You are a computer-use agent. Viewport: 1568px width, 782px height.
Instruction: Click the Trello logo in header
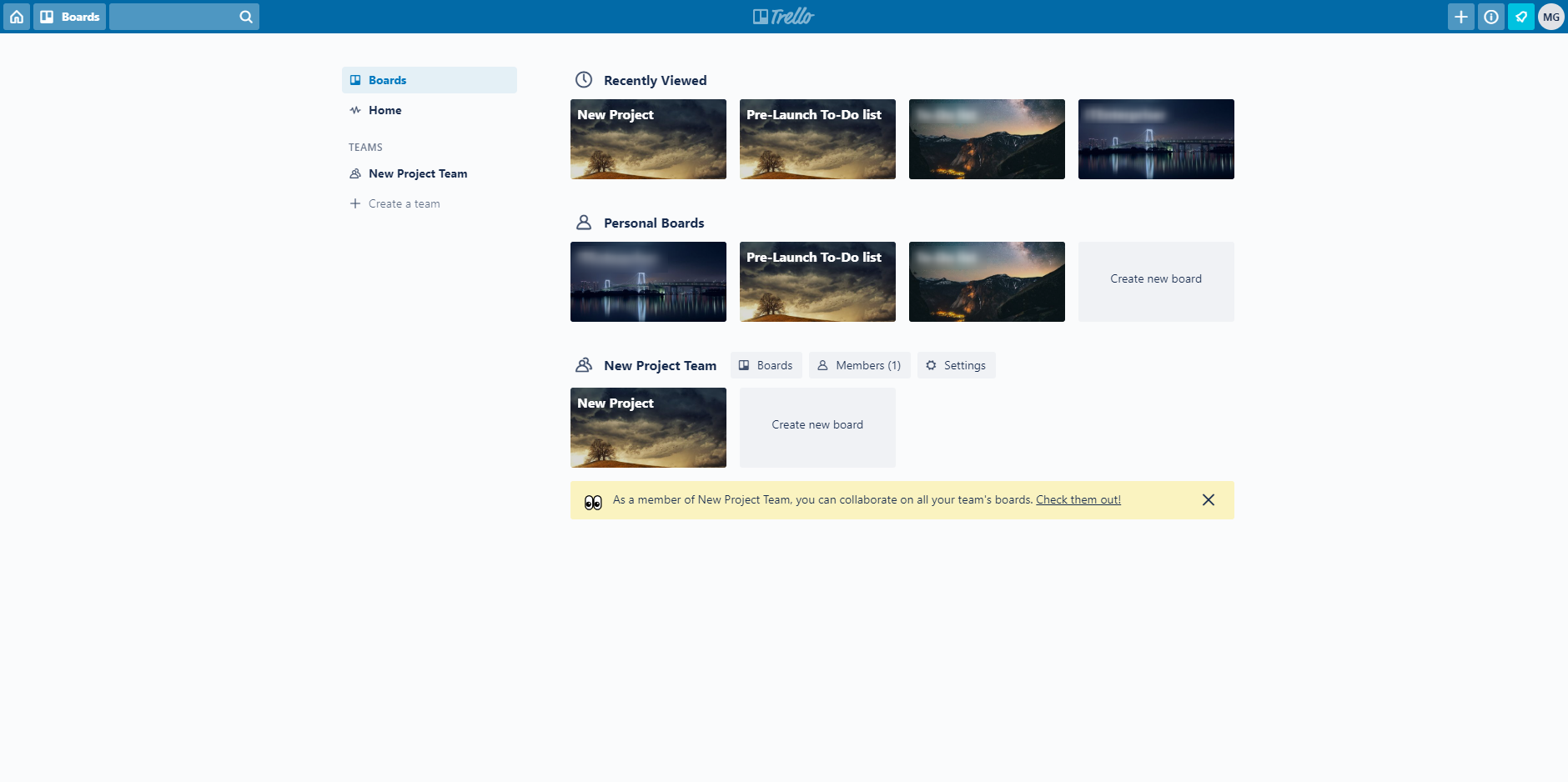tap(783, 17)
